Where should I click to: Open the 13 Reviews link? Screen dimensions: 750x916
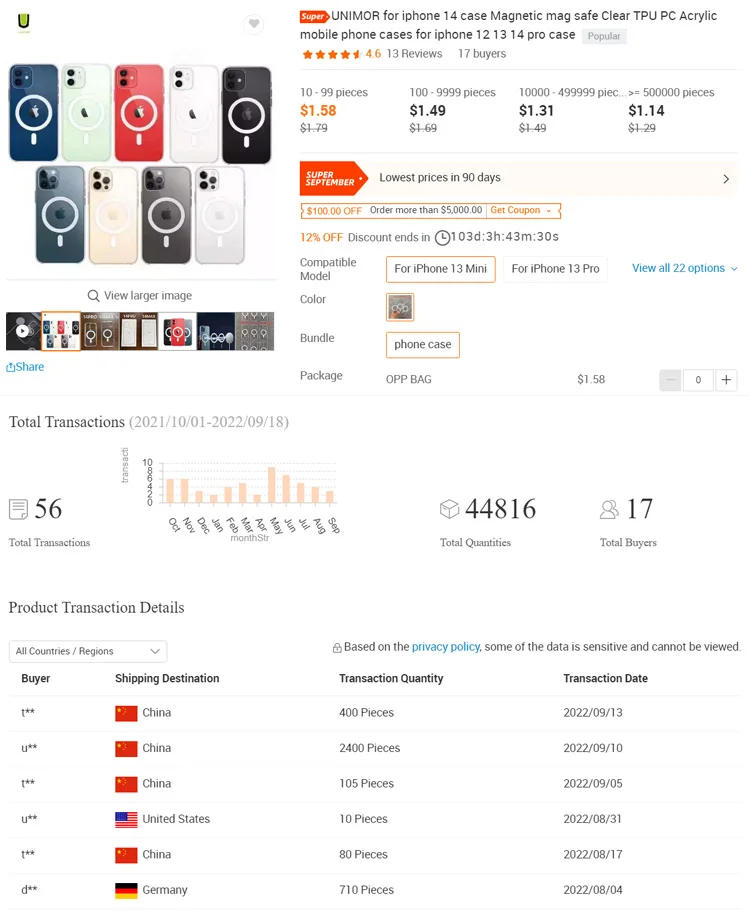click(414, 54)
